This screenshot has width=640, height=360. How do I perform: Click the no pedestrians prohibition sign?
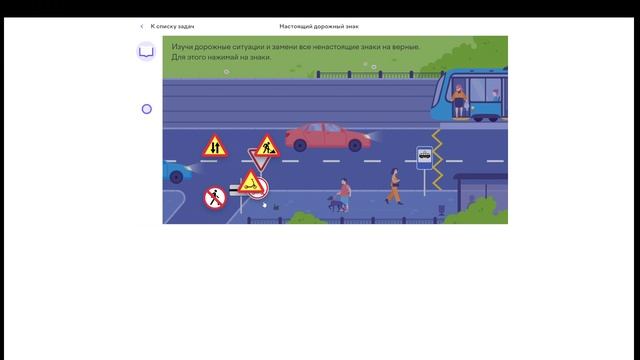point(215,198)
